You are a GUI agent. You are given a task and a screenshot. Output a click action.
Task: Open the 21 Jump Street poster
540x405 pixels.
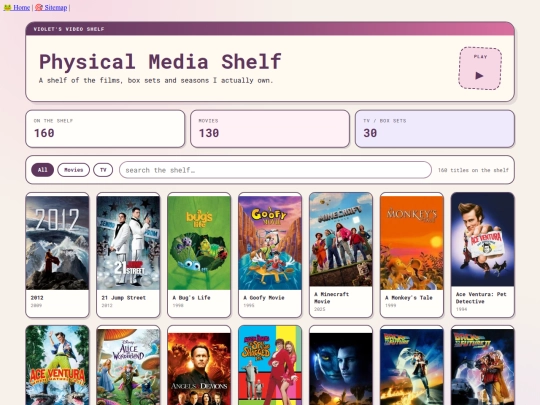click(x=128, y=243)
